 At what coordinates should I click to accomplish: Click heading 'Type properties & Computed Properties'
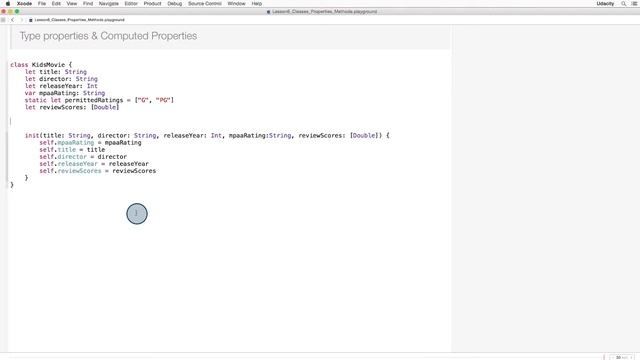pos(108,36)
